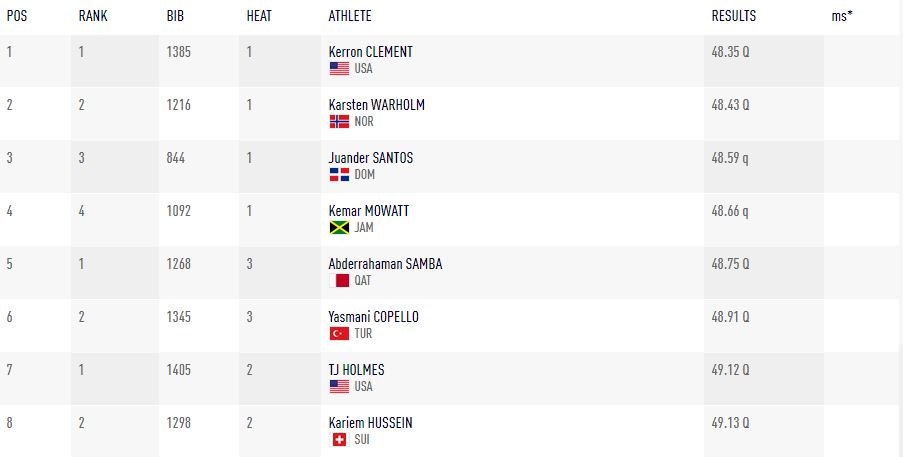Click the Jamaica flag under Kemar MOWATT
The width and height of the screenshot is (903, 457).
[339, 227]
